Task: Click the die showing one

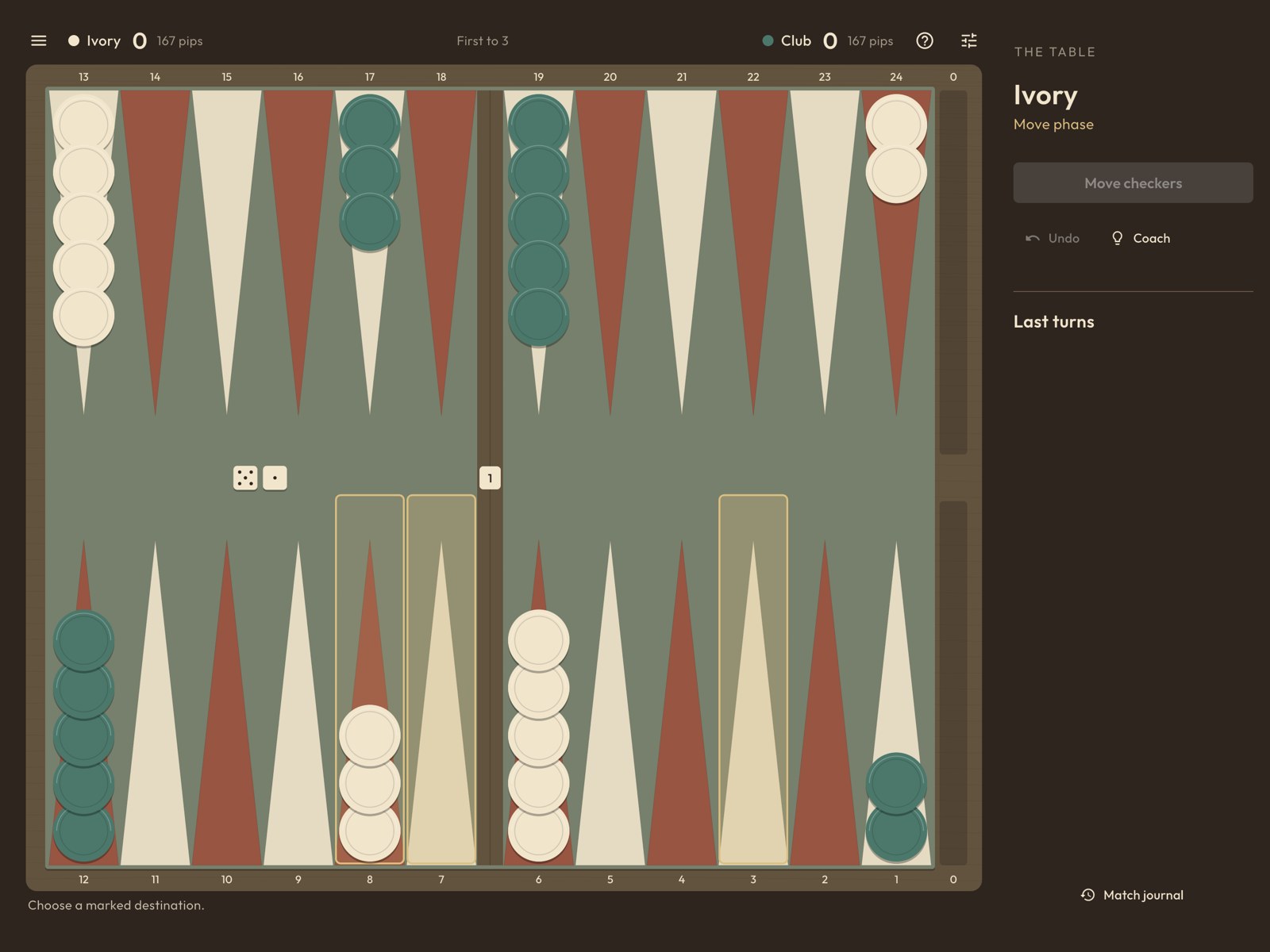Action: tap(275, 478)
